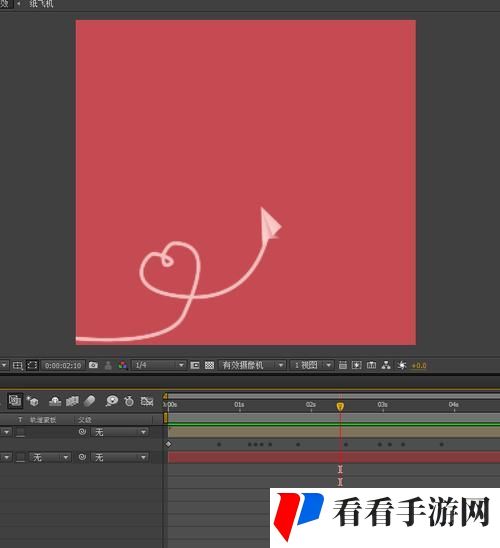Toggle the pixel aspect ratio correction icon

pyautogui.click(x=343, y=366)
